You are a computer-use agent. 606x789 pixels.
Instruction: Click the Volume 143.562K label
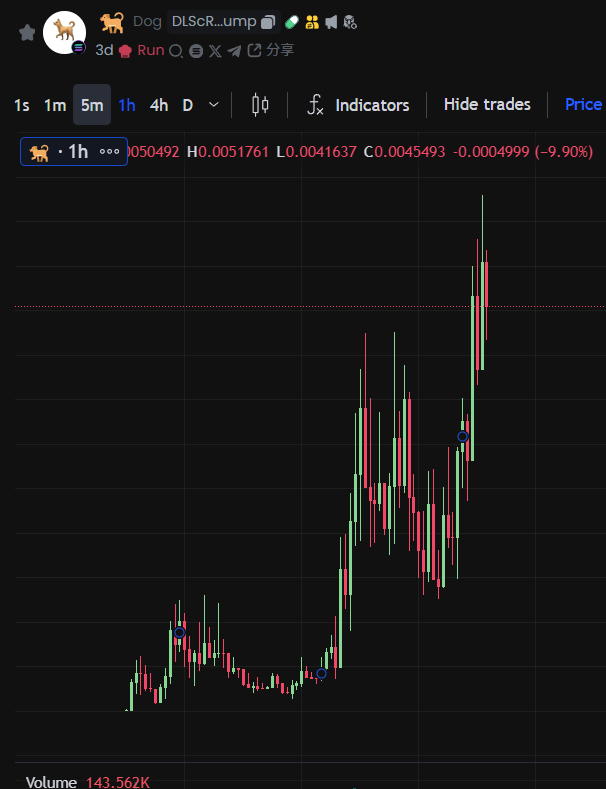tap(88, 782)
